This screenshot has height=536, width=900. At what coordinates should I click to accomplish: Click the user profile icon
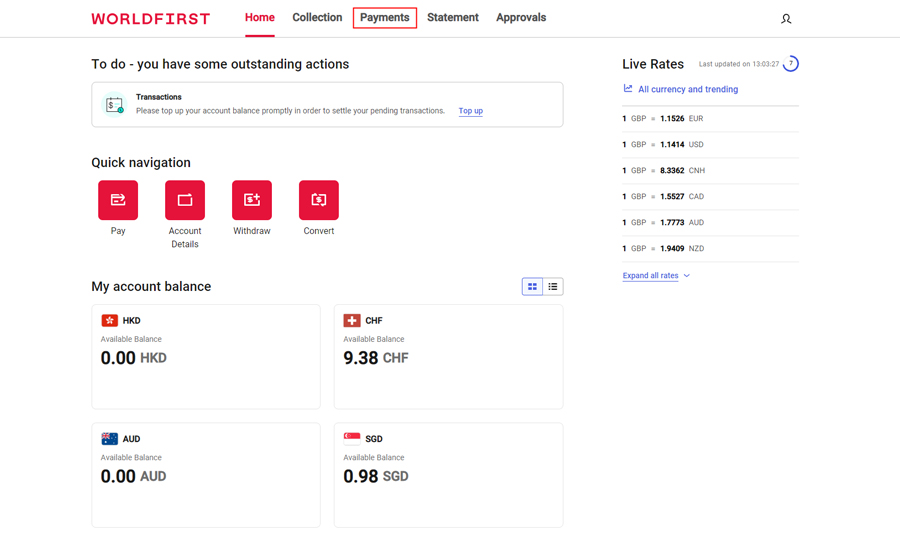tap(786, 19)
